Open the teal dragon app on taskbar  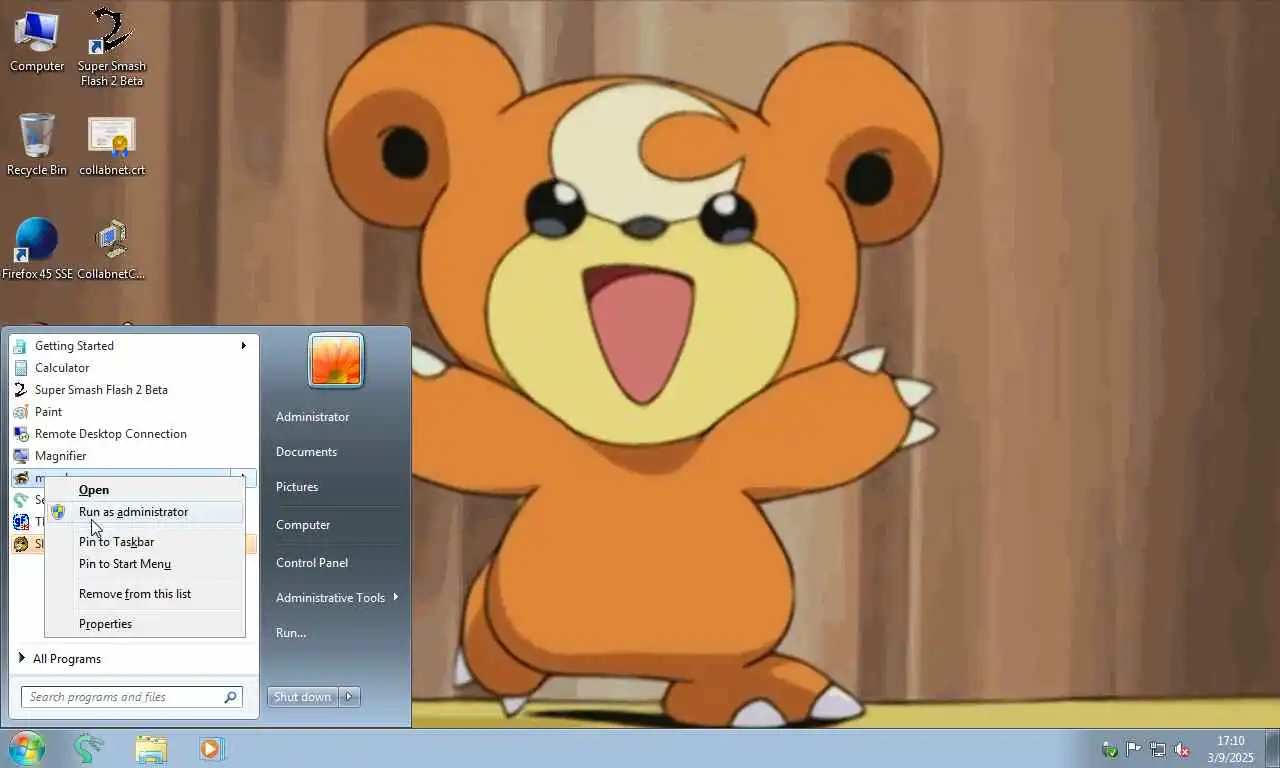(89, 748)
